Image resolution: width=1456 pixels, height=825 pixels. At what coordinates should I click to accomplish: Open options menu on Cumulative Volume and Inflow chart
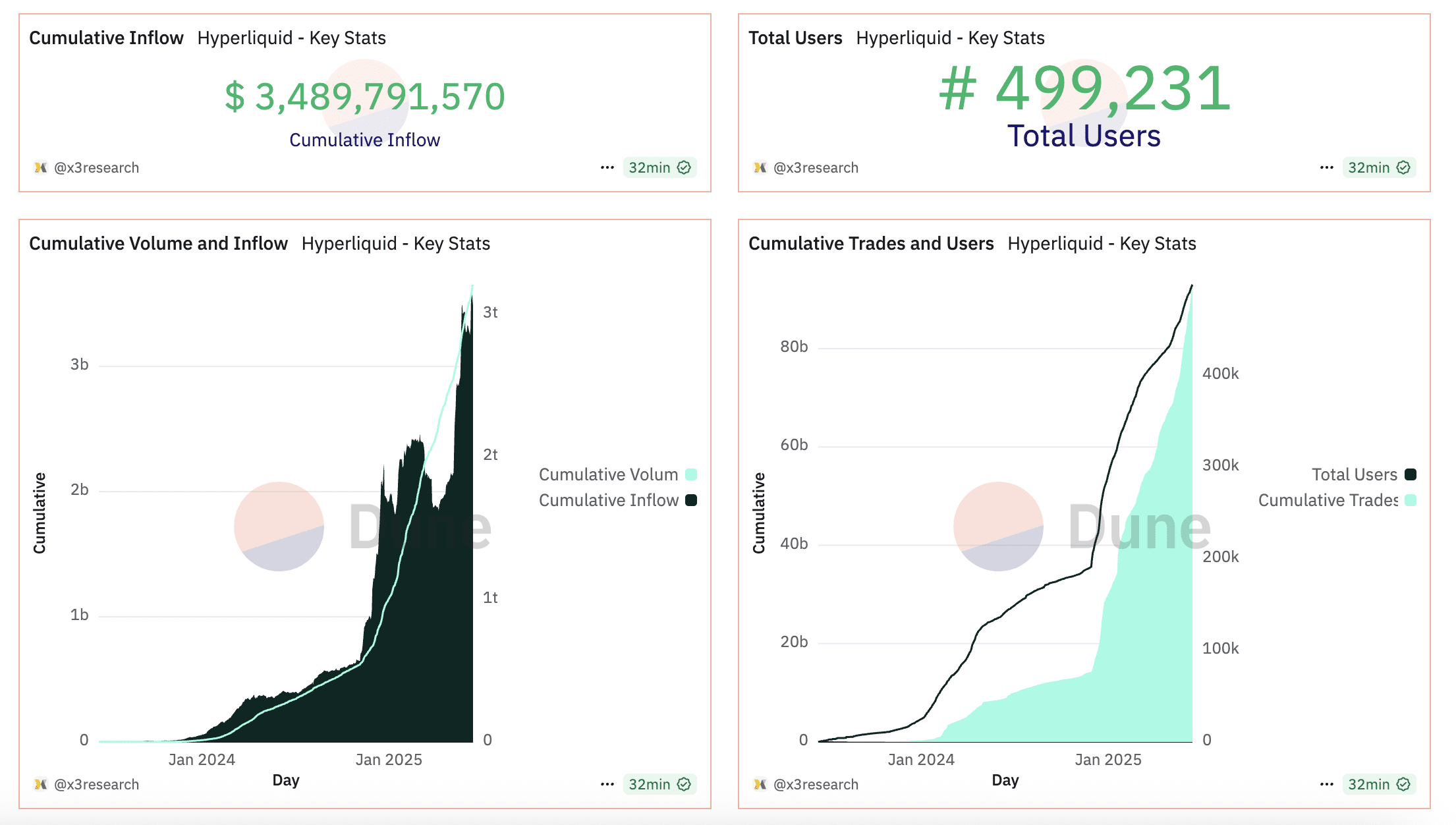coord(607,785)
